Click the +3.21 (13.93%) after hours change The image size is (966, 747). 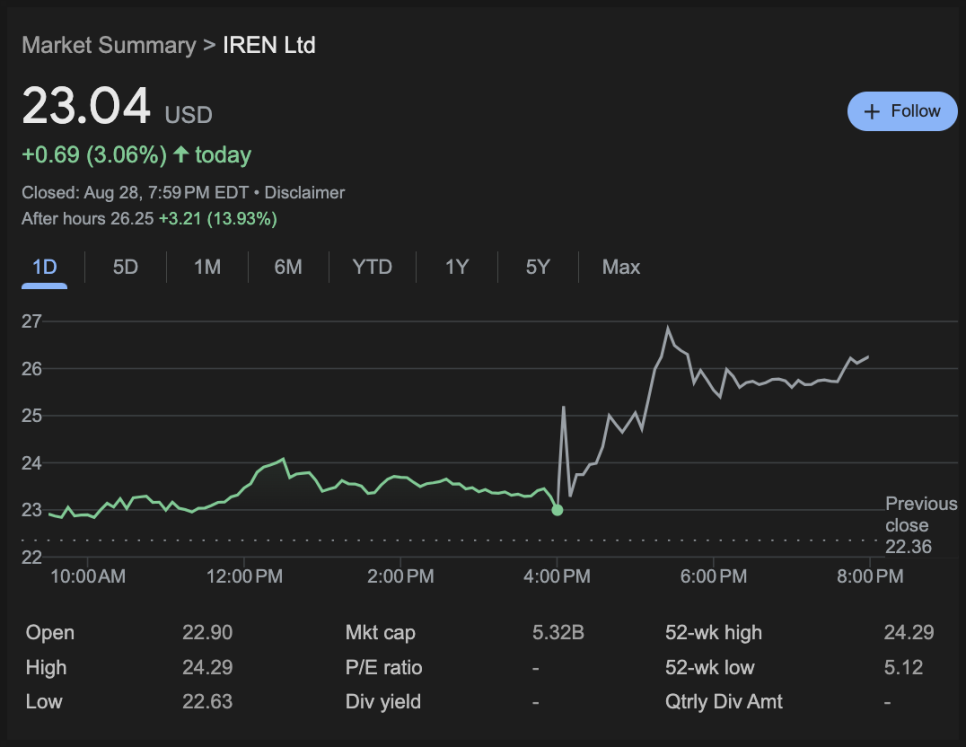point(218,219)
